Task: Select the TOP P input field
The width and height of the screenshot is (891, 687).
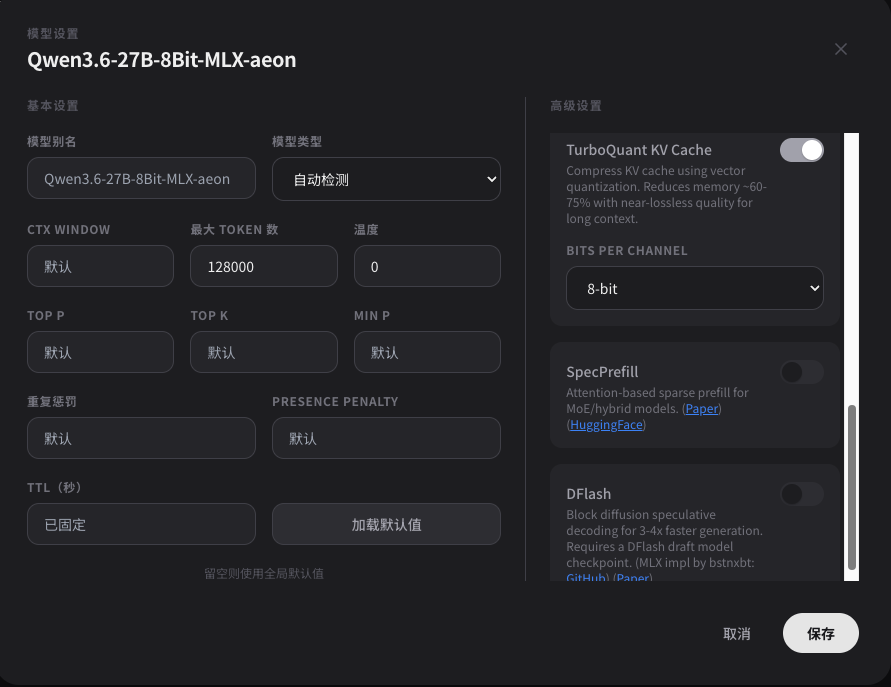Action: (101, 352)
